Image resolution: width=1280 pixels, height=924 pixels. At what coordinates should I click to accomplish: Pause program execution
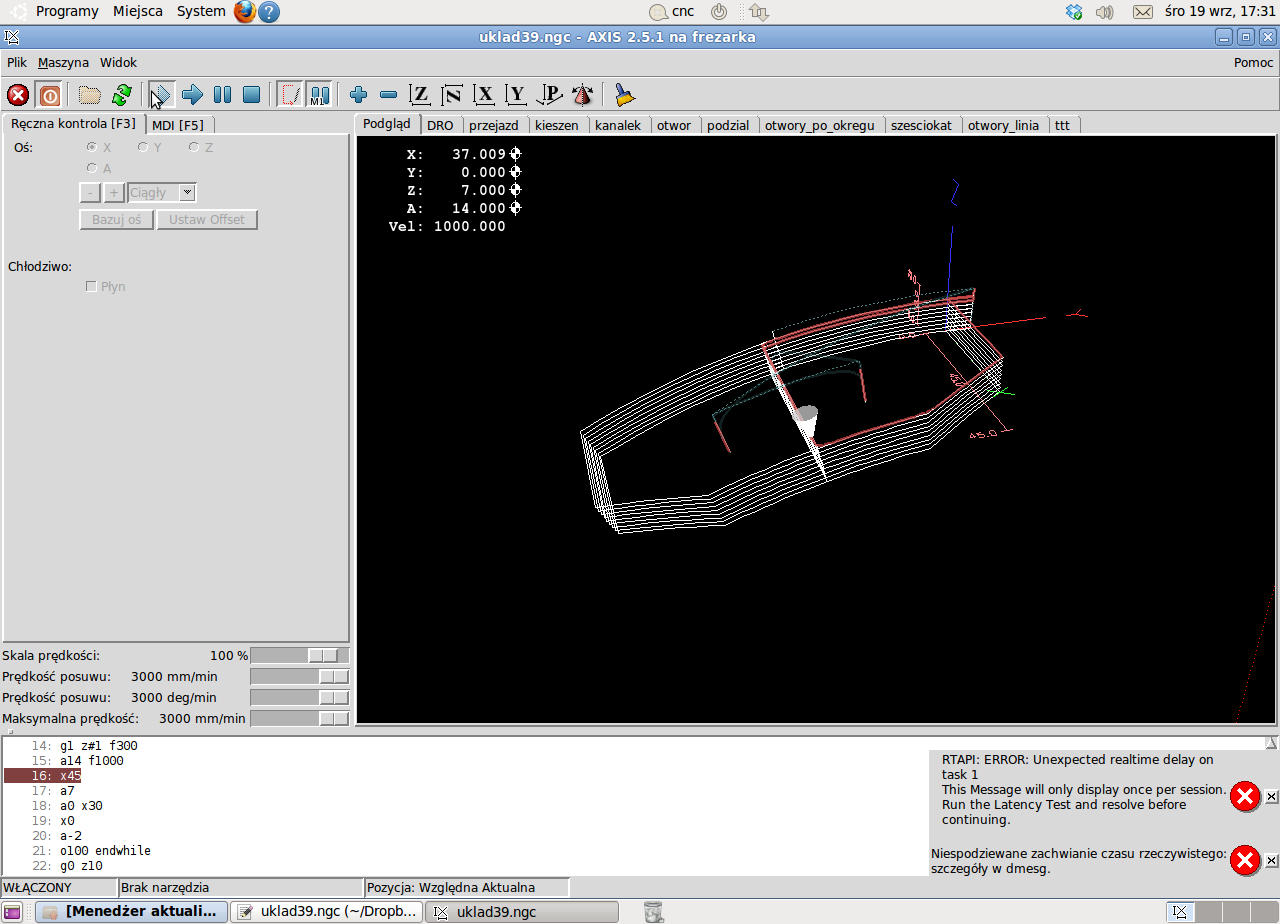222,95
